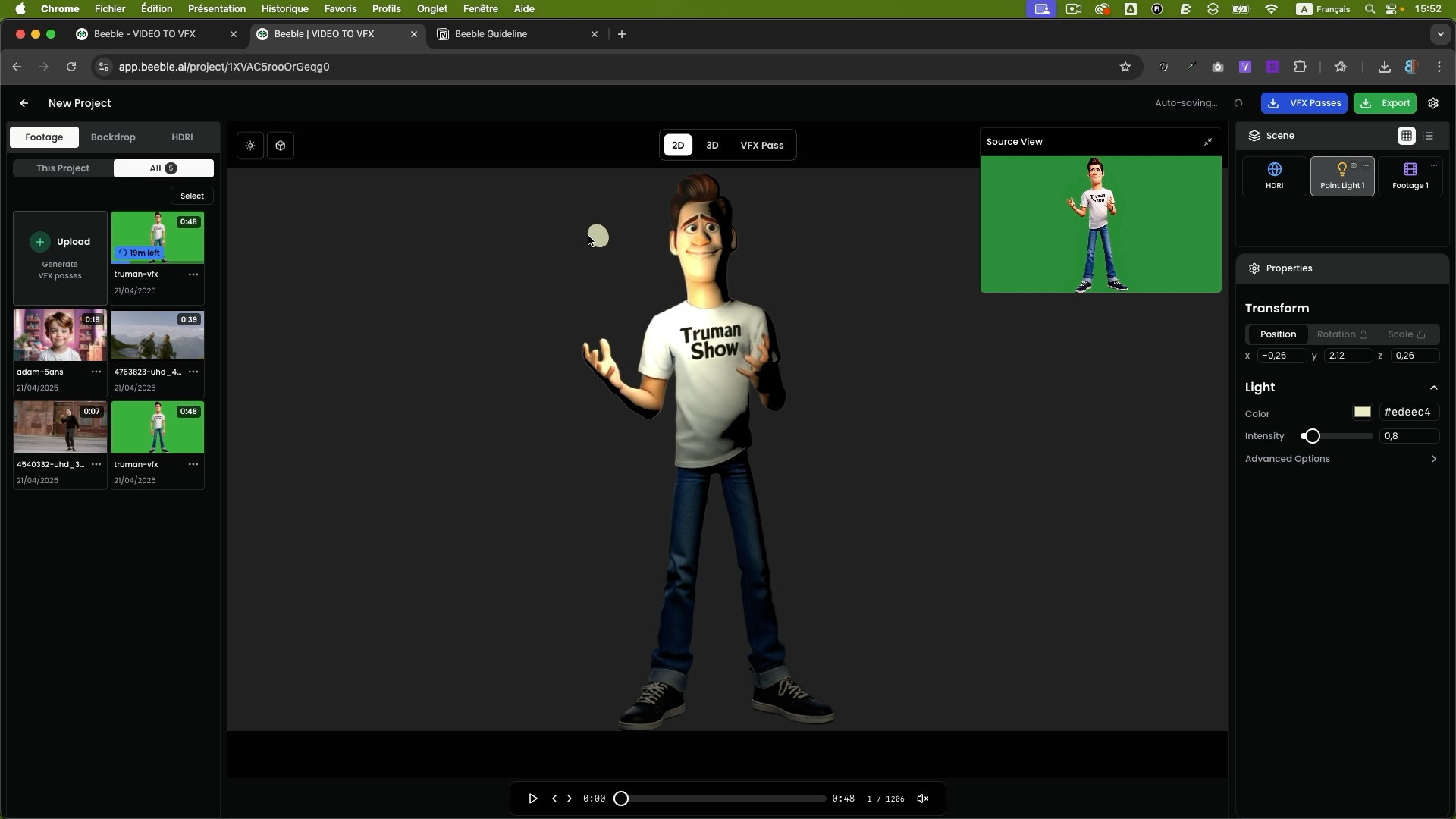Bookmark this page with the star icon

coord(1125,67)
